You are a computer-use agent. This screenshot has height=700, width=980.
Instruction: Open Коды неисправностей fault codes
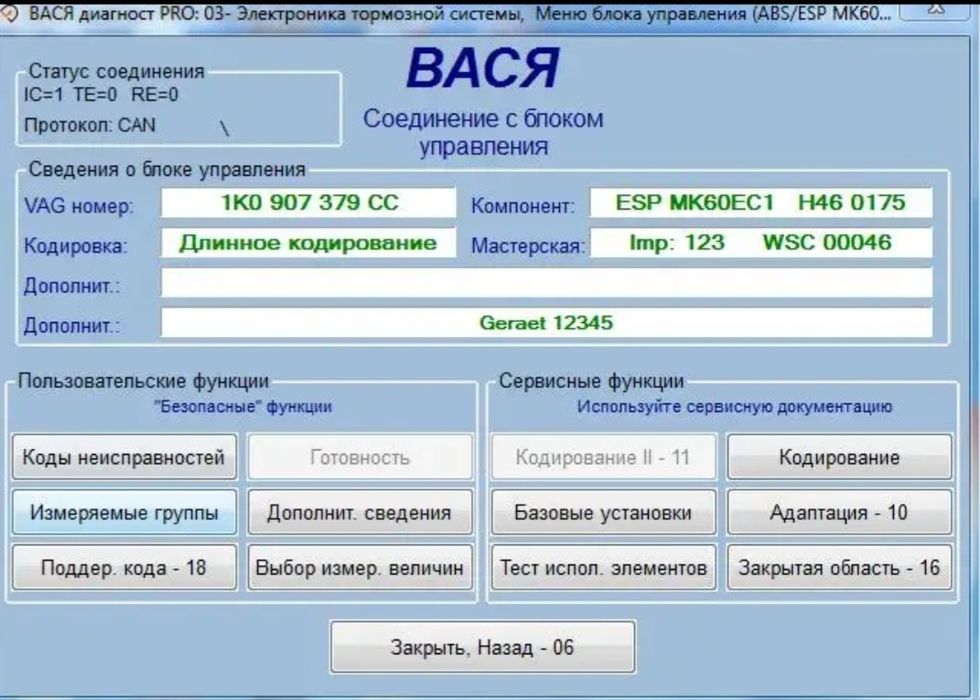click(x=124, y=457)
